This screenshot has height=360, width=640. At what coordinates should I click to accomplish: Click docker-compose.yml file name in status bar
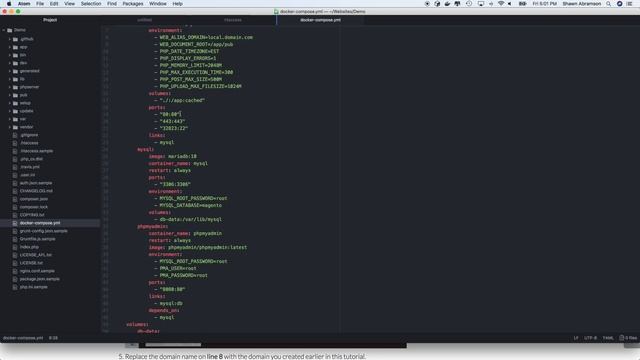tap(23, 338)
